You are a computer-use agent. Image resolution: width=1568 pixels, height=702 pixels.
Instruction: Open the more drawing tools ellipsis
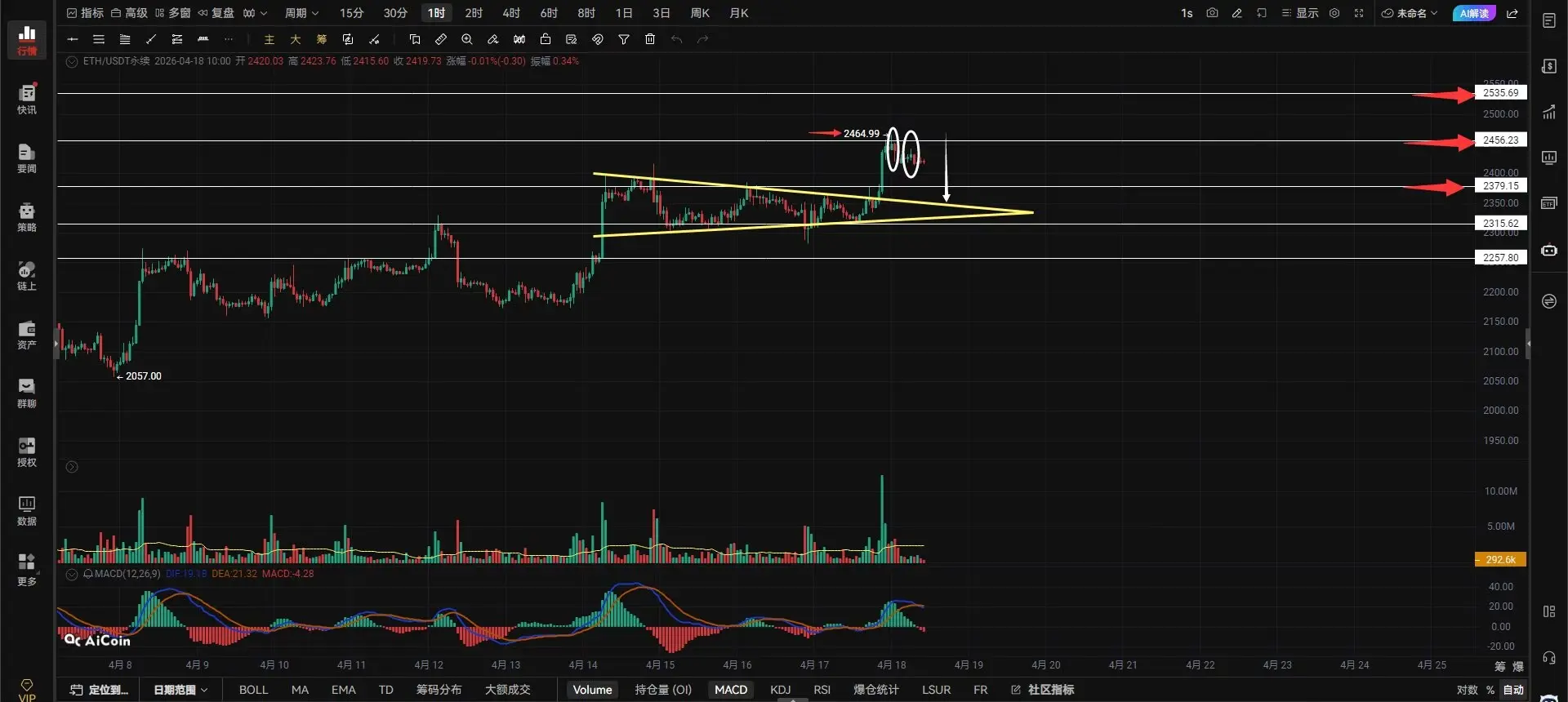tap(229, 39)
